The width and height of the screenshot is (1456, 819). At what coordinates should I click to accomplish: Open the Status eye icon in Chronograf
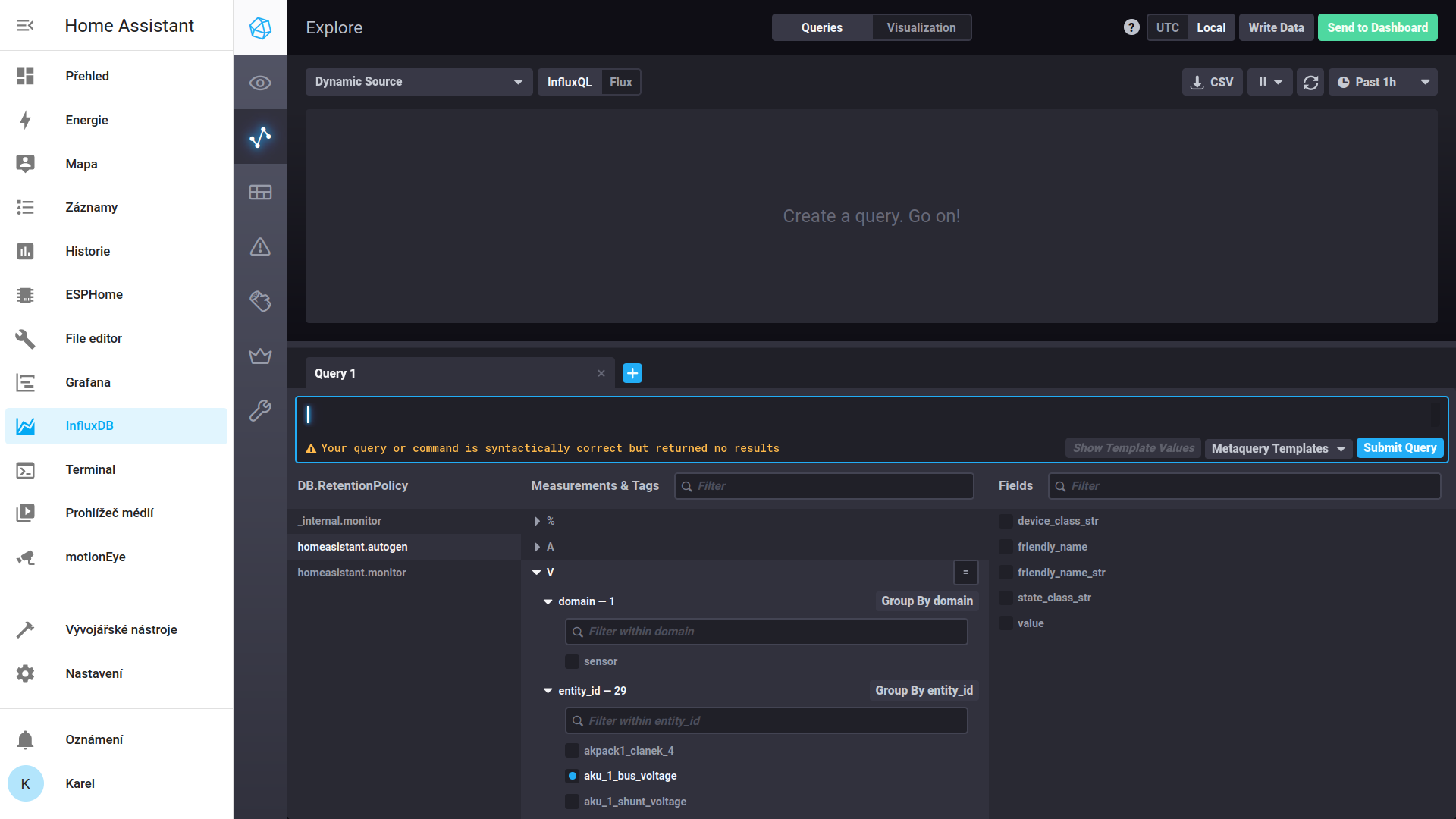click(260, 83)
